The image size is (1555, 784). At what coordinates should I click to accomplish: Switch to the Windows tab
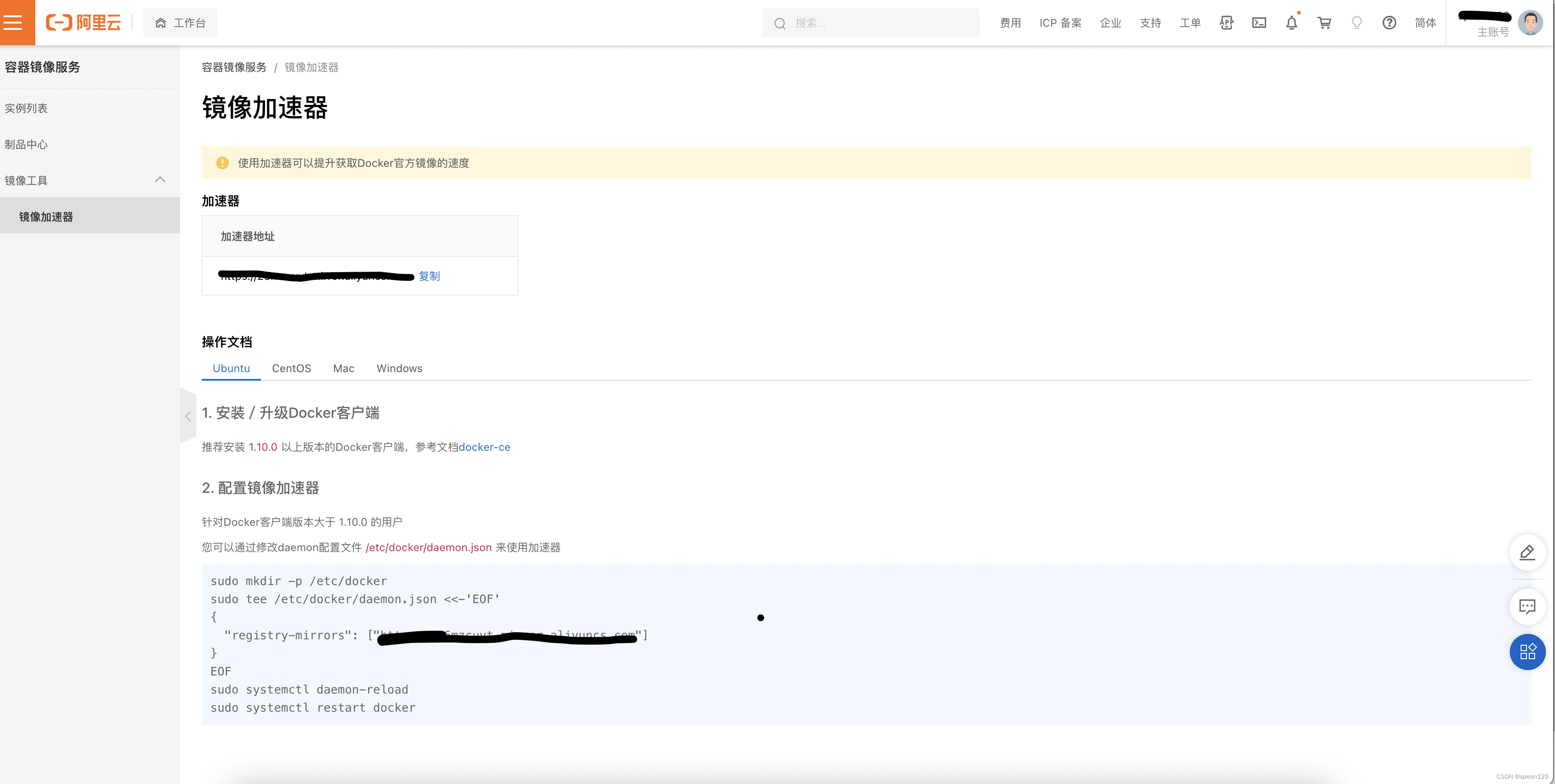[400, 368]
